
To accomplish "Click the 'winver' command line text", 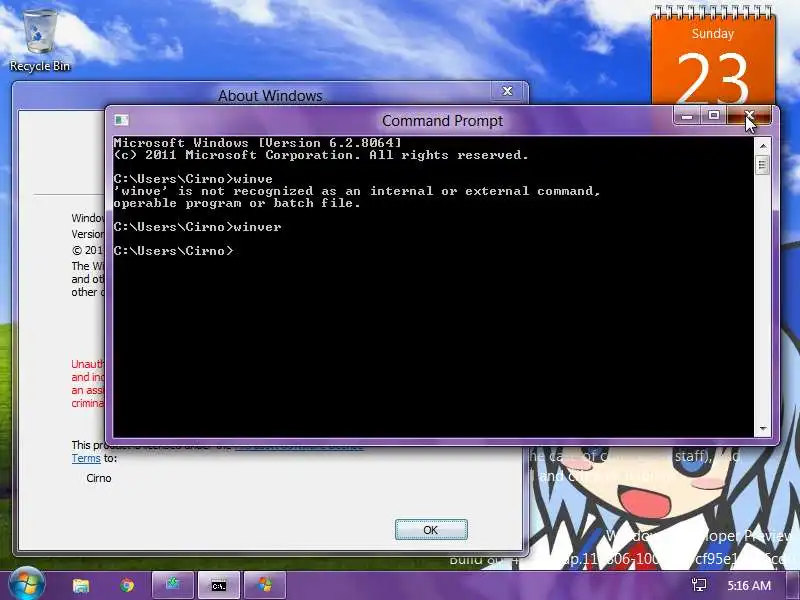I will (197, 227).
